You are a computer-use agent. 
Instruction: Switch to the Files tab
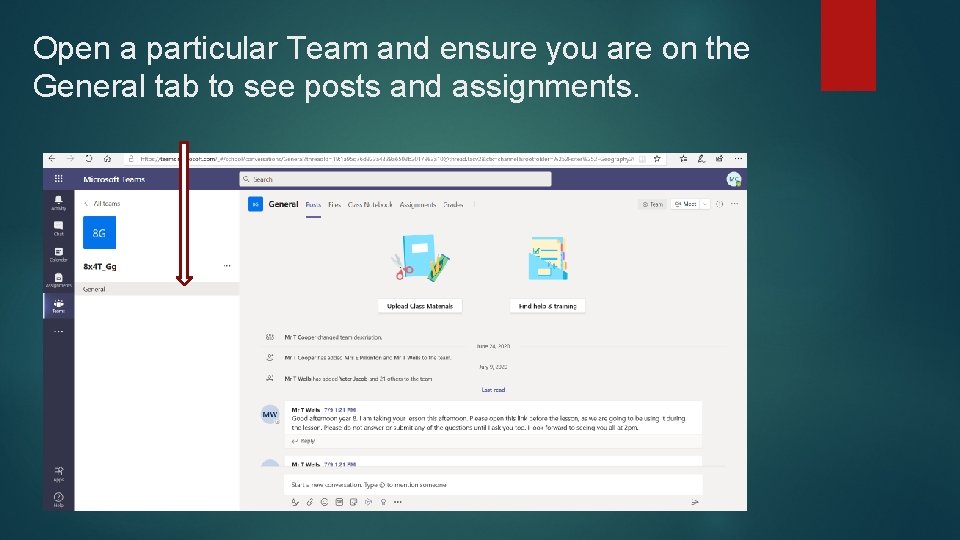[x=334, y=205]
